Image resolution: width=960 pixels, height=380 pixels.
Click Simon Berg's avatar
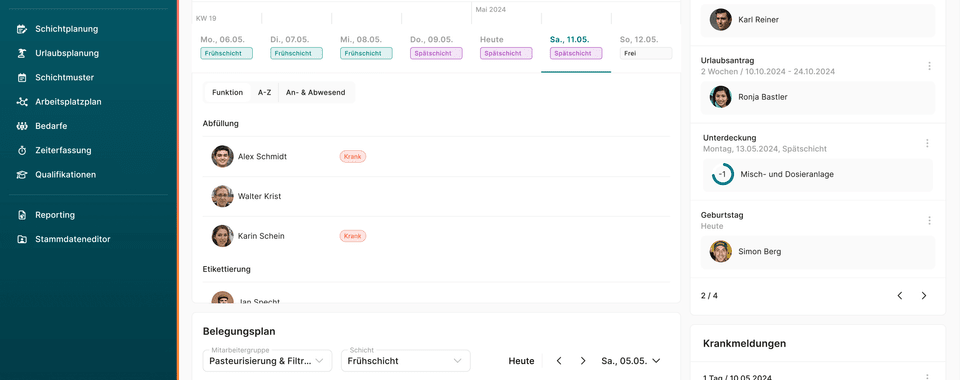pos(721,251)
